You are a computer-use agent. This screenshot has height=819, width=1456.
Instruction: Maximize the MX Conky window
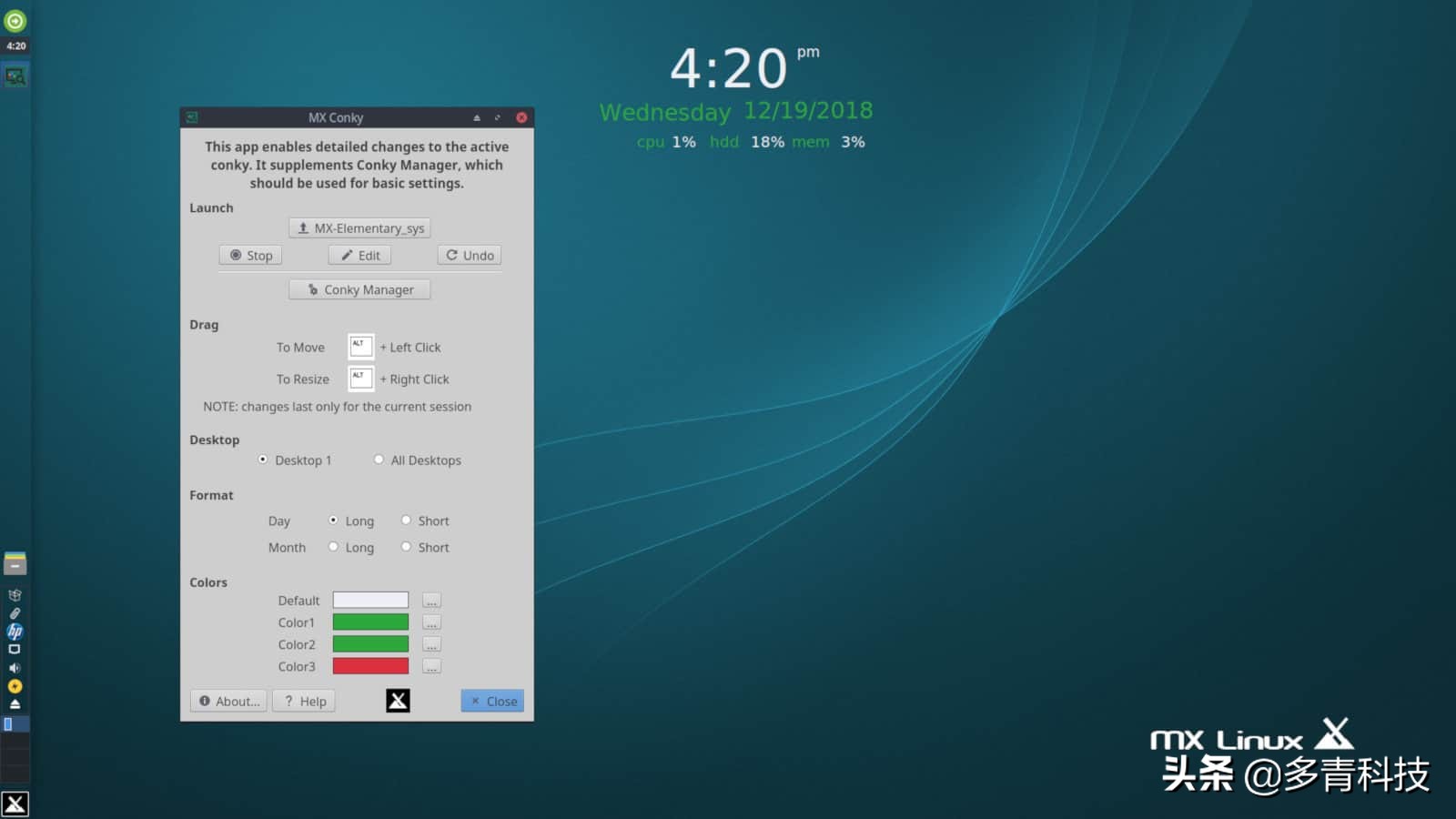497,117
